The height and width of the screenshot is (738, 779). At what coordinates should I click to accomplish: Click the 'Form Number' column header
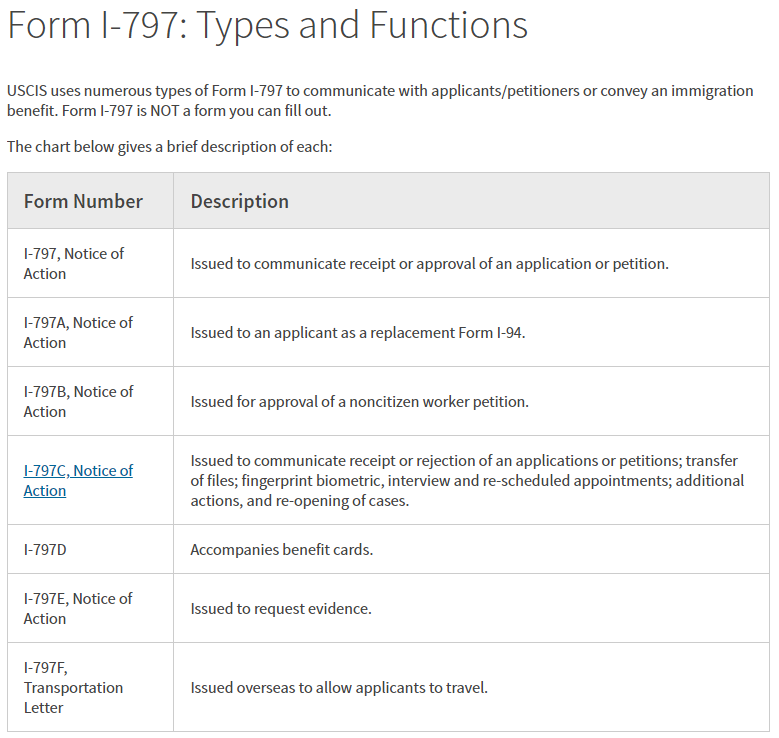83,201
